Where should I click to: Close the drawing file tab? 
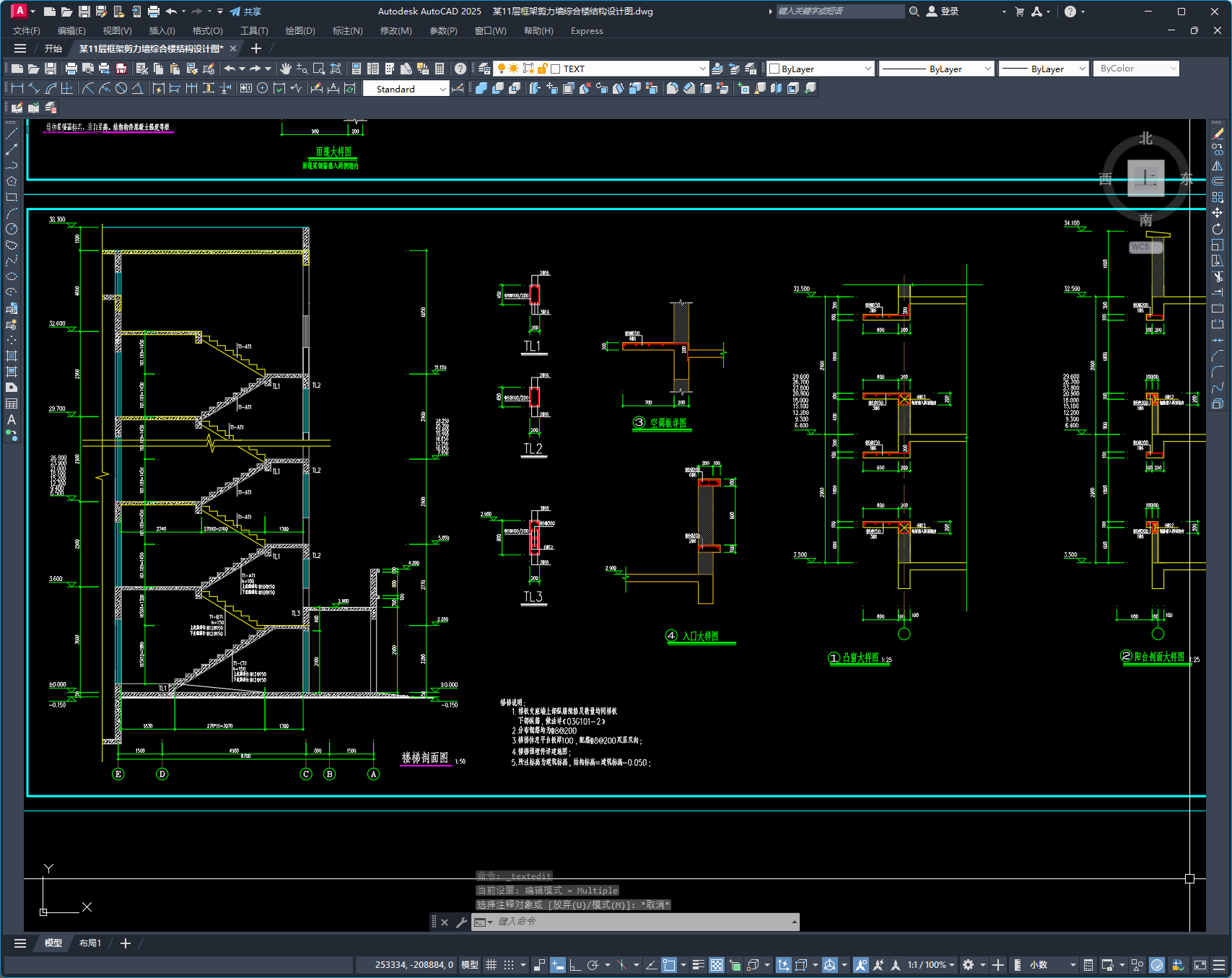(233, 48)
